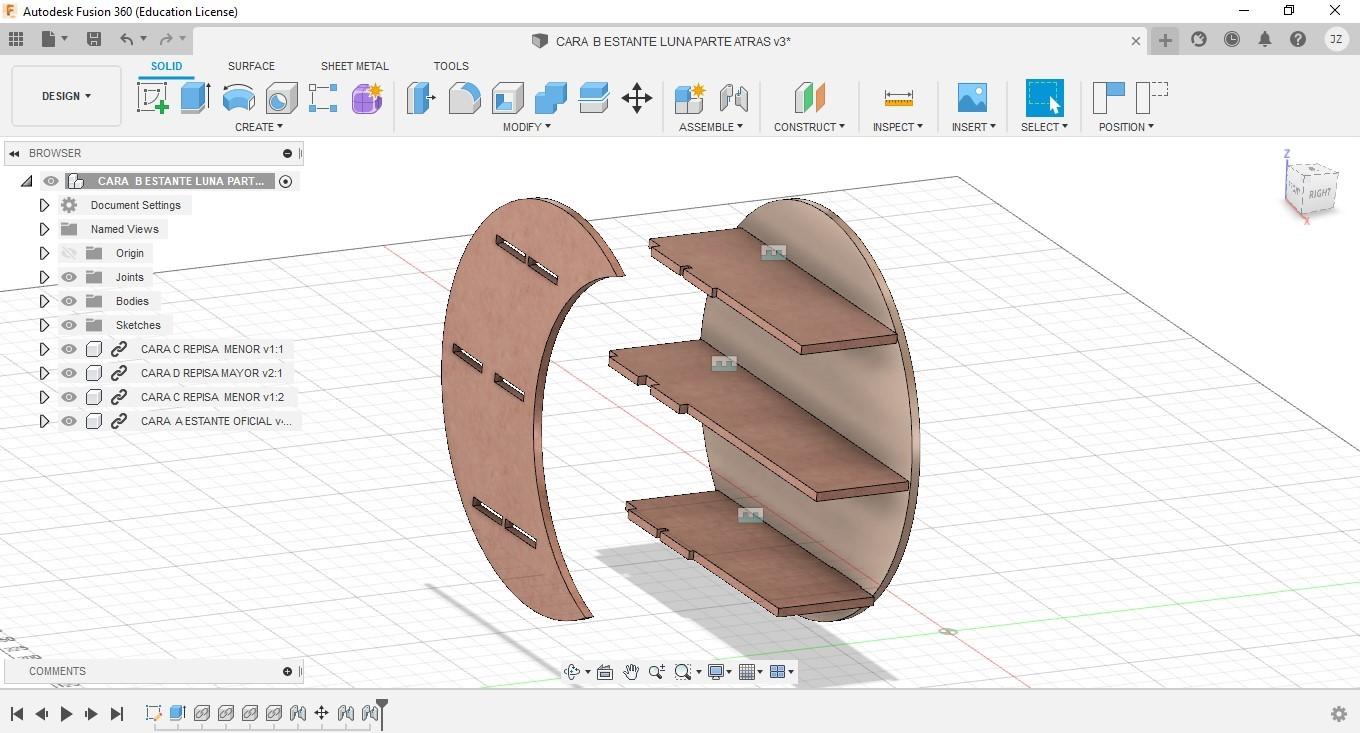Select the Joint tool

[733, 98]
